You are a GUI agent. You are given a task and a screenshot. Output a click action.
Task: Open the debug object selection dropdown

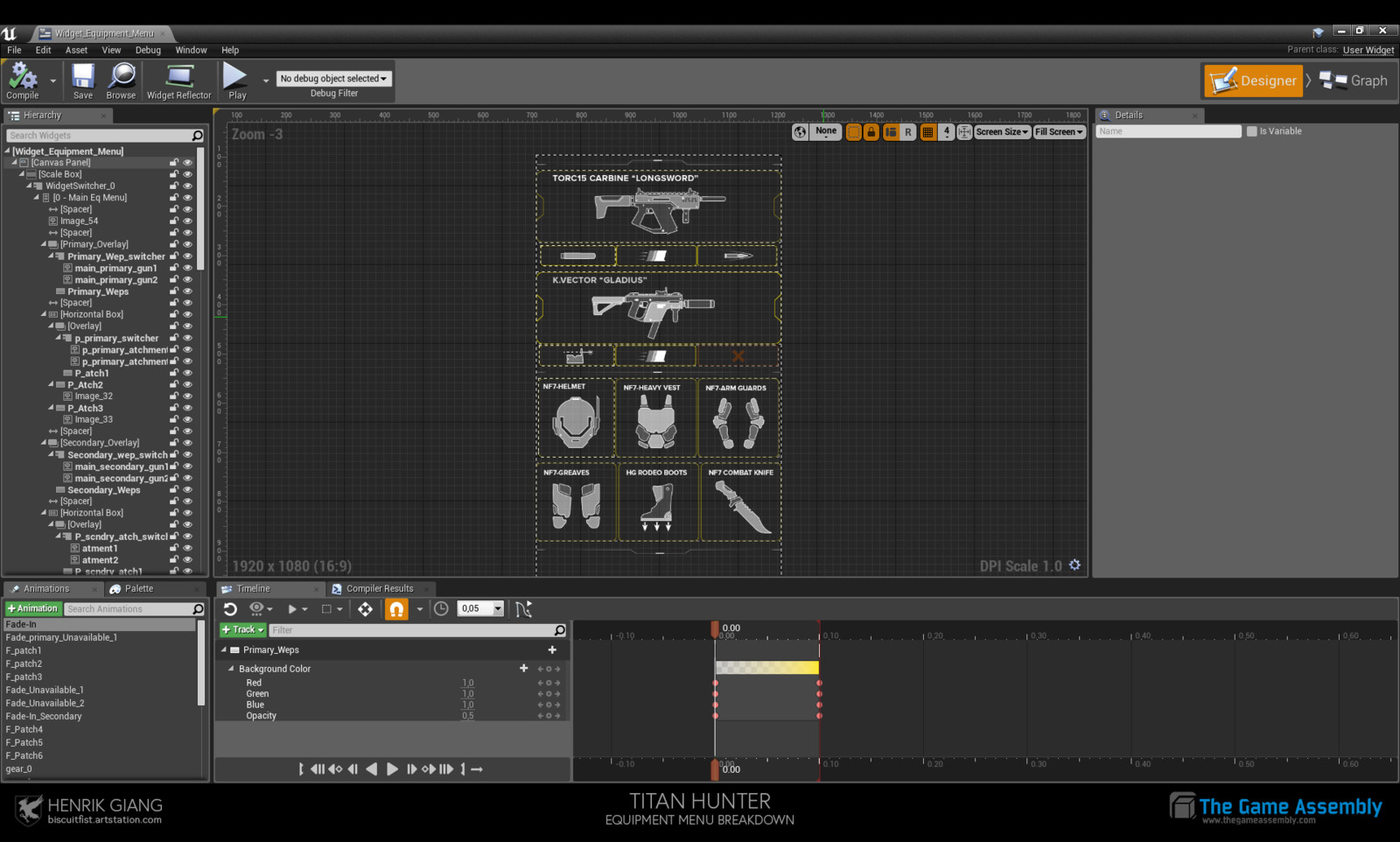[333, 79]
